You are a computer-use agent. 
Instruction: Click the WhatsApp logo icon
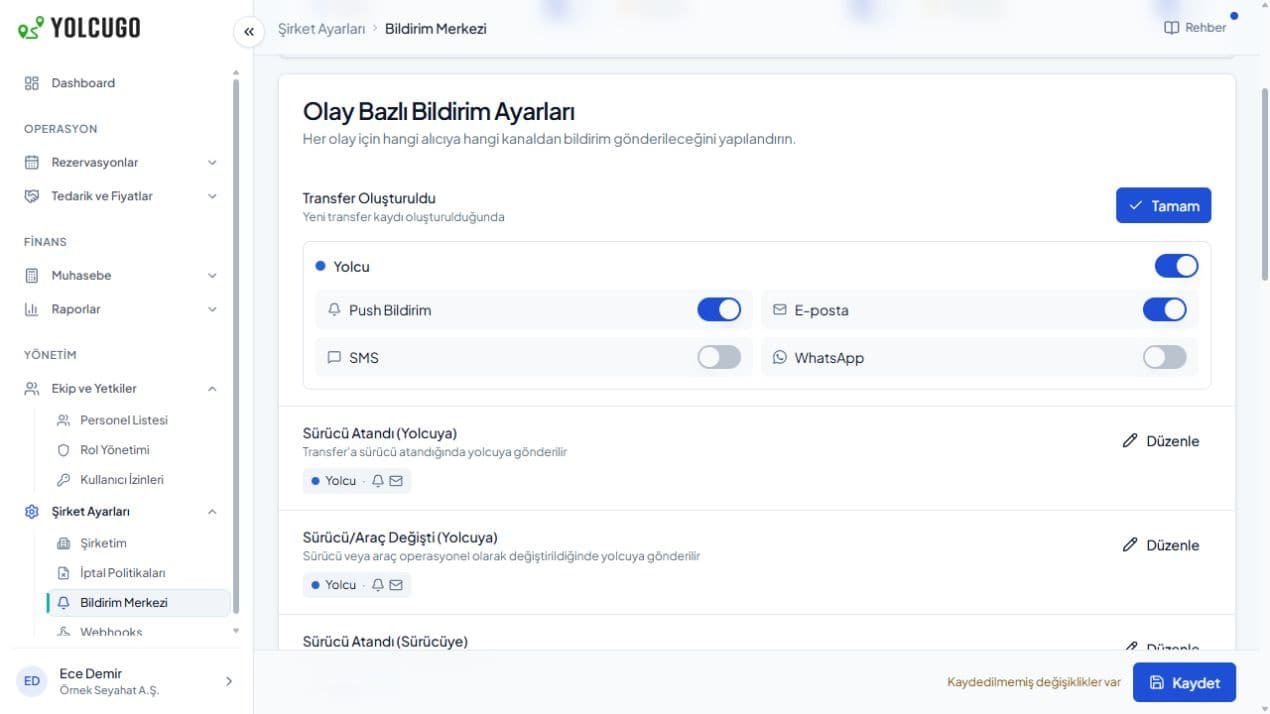coord(780,357)
